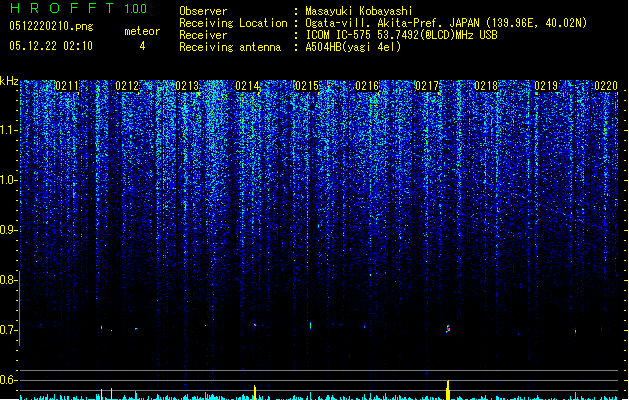Click the 0.8 kHz axis label
The image size is (629, 400).
[9, 280]
